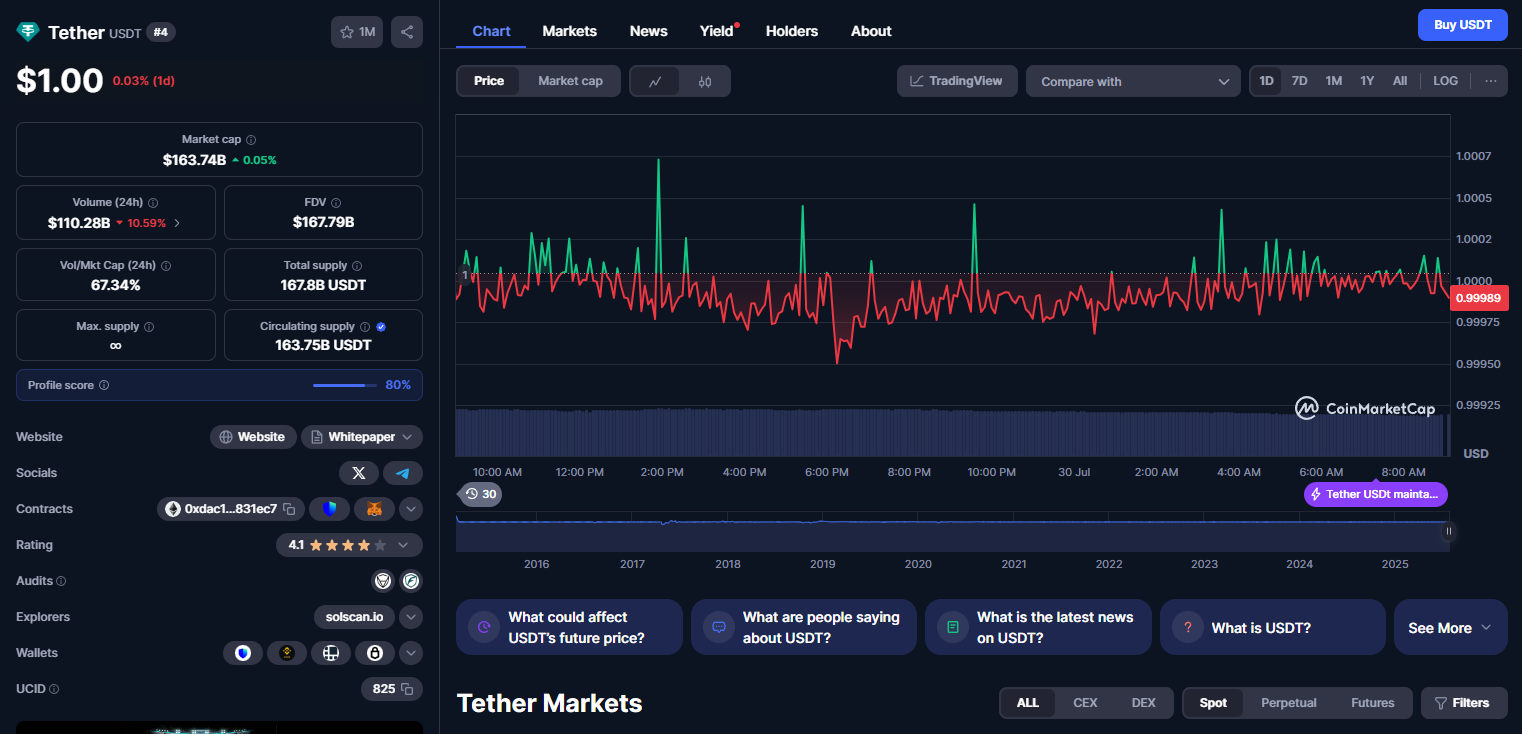This screenshot has height=734, width=1522.
Task: Open the Market cap info tooltip icon
Action: pos(251,140)
